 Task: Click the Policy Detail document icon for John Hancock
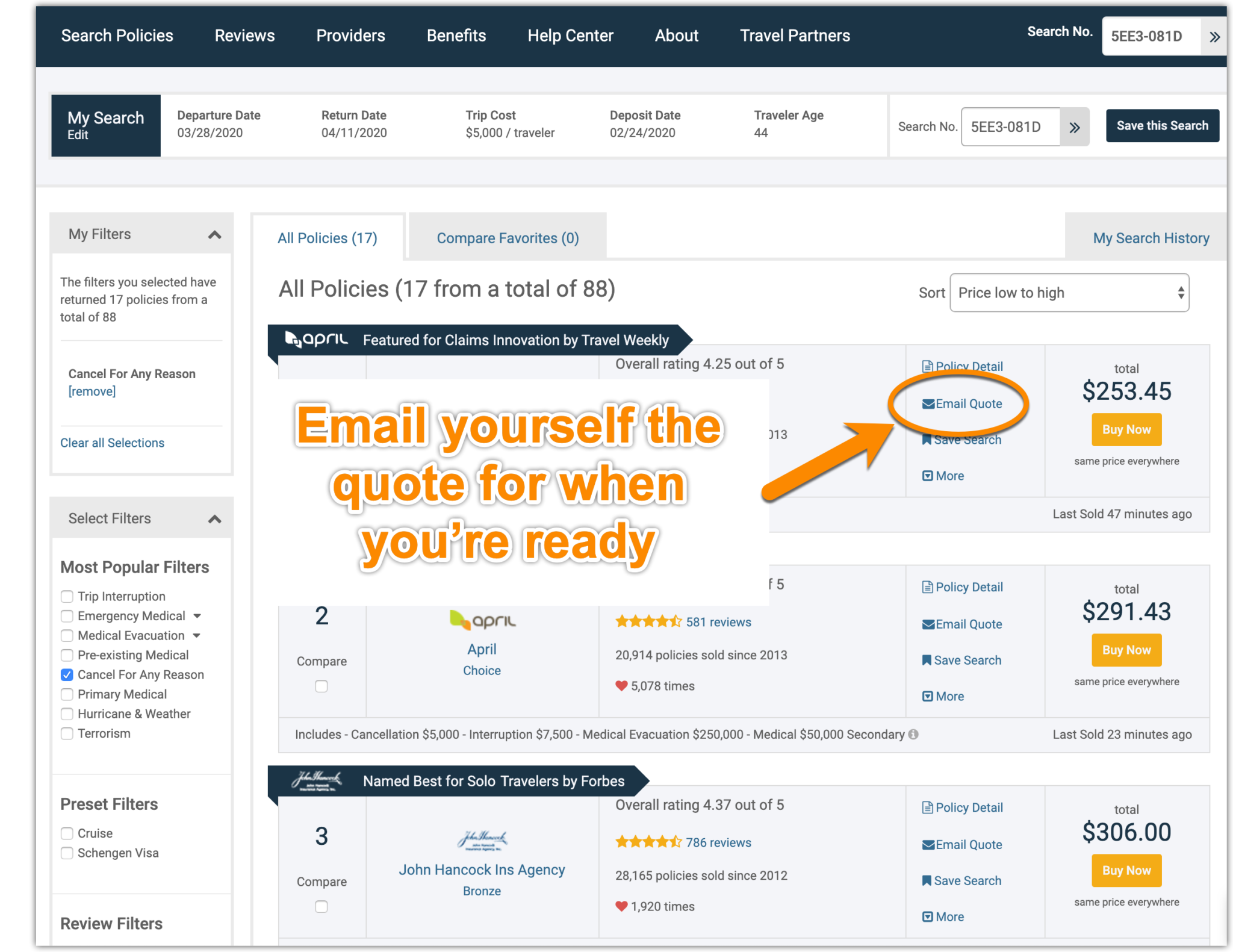tap(928, 807)
